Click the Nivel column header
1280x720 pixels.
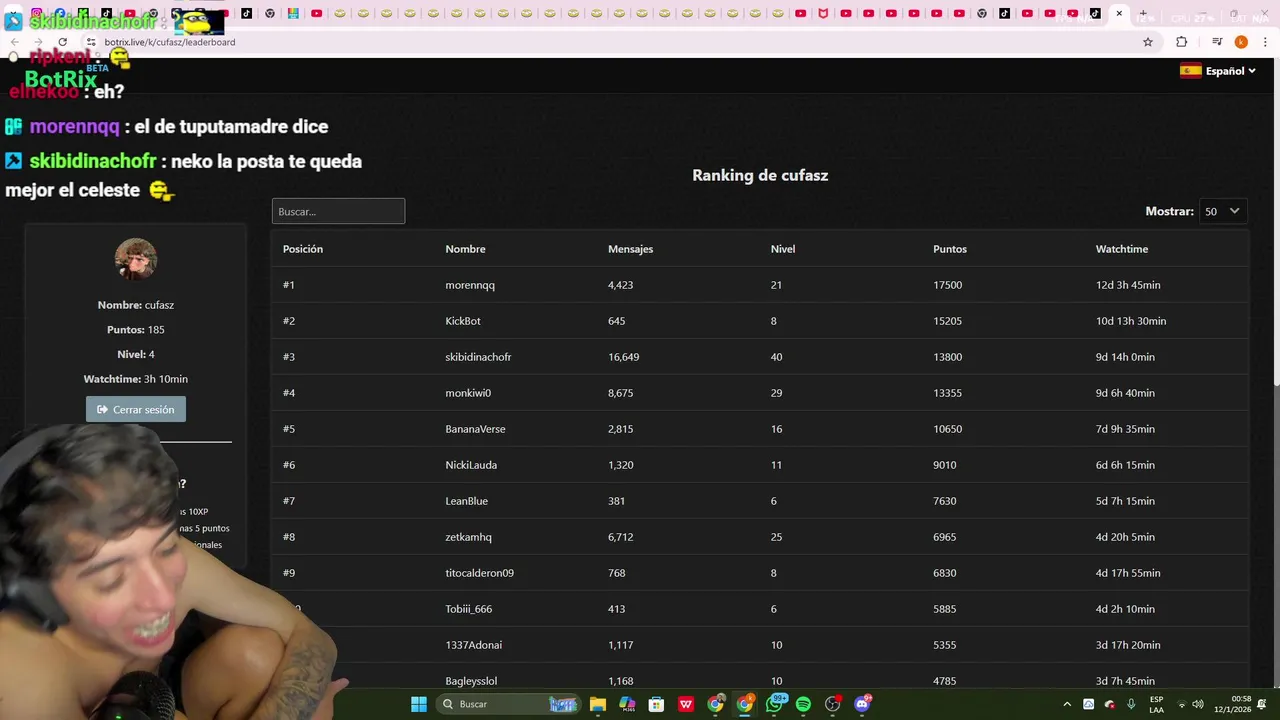tap(783, 249)
